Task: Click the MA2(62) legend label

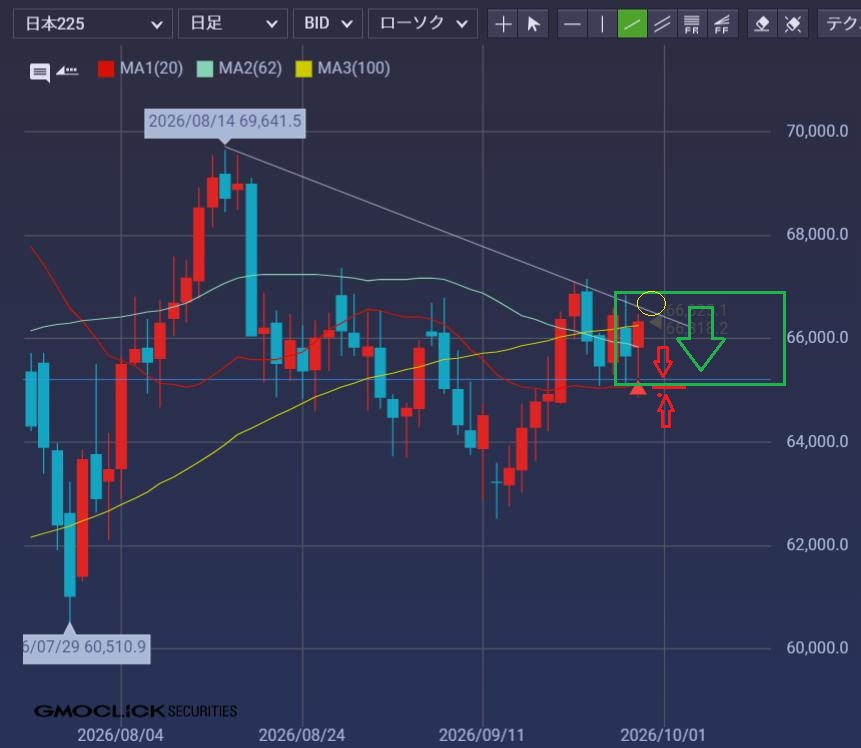Action: (x=250, y=69)
